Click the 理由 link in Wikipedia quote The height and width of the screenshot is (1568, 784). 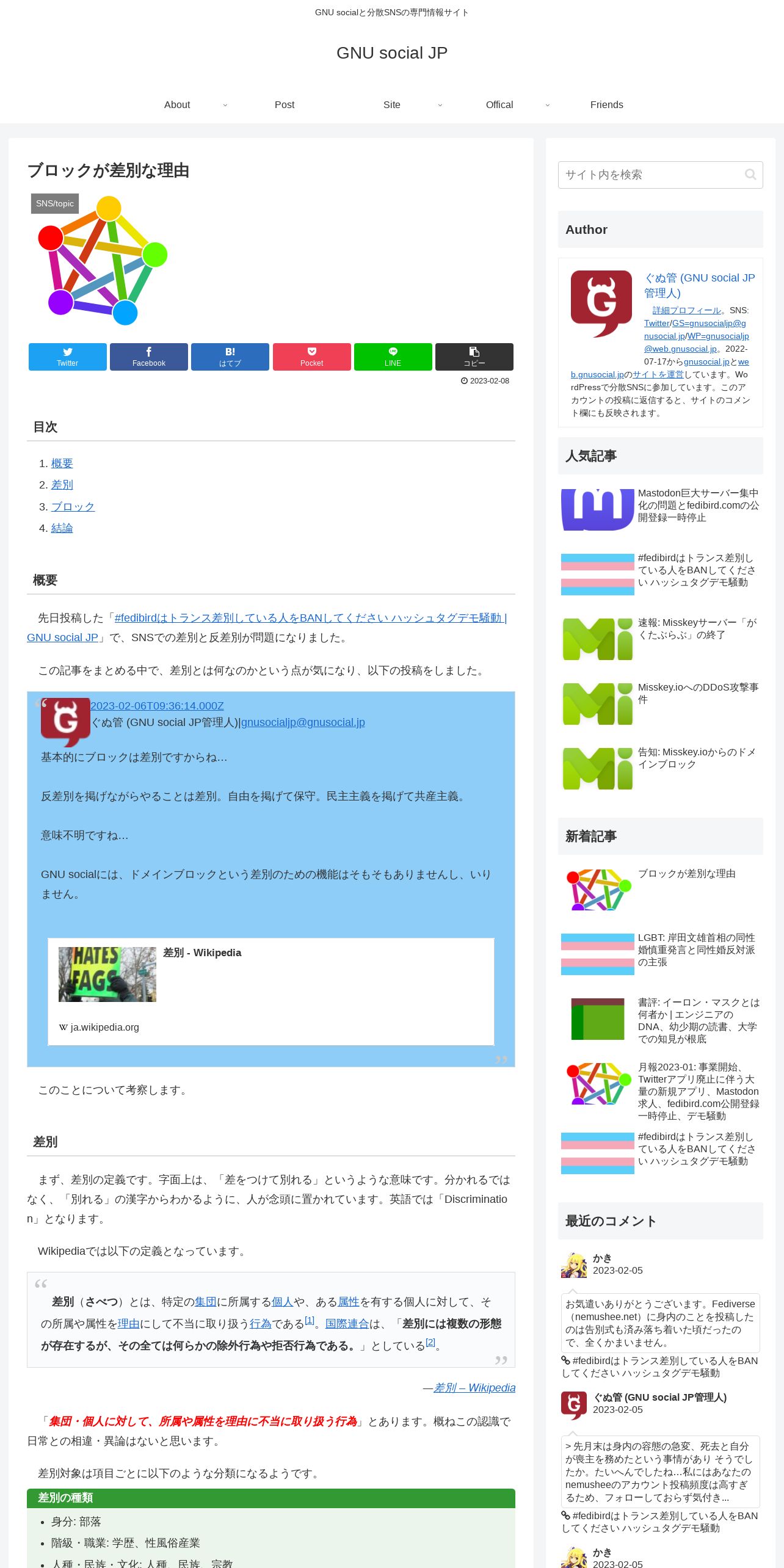129,1324
